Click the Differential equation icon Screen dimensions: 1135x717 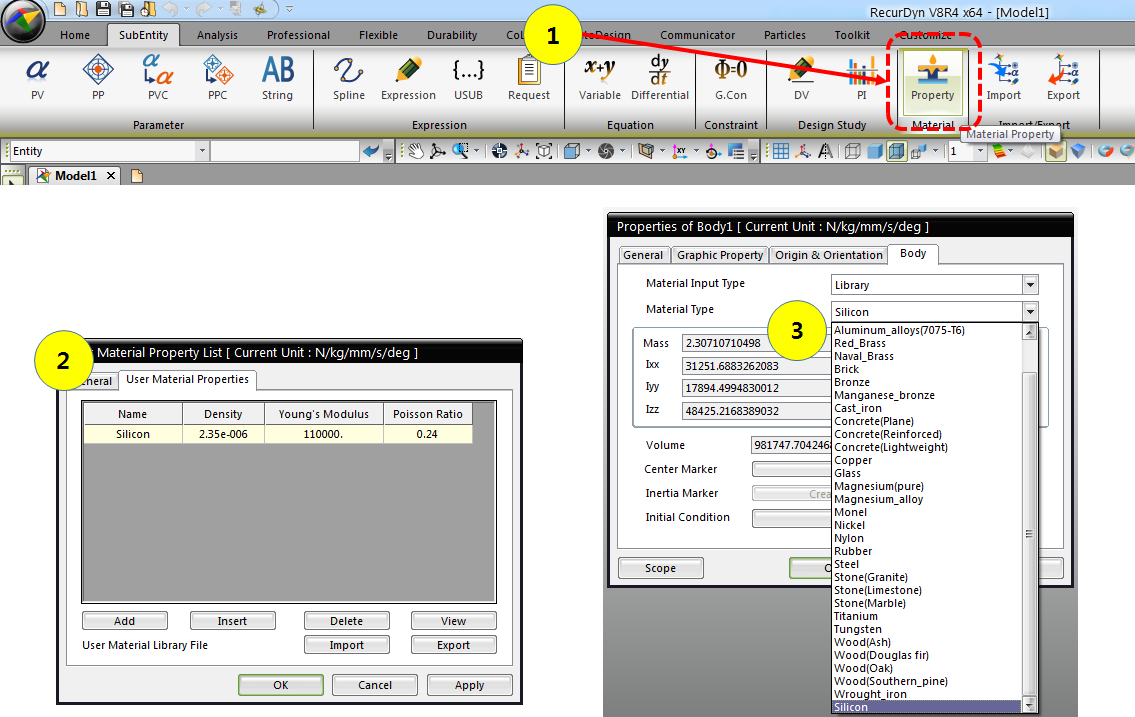pyautogui.click(x=659, y=78)
